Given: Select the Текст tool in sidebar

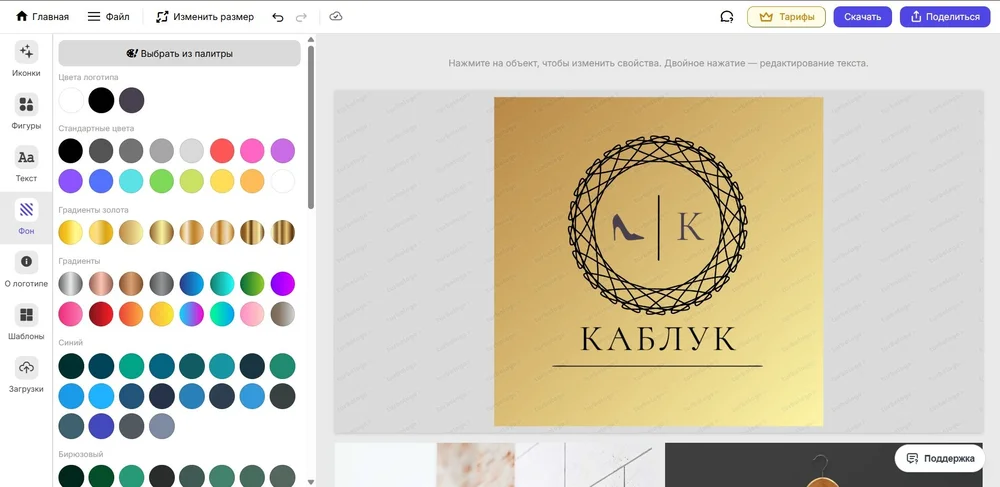Looking at the screenshot, I should (x=26, y=164).
